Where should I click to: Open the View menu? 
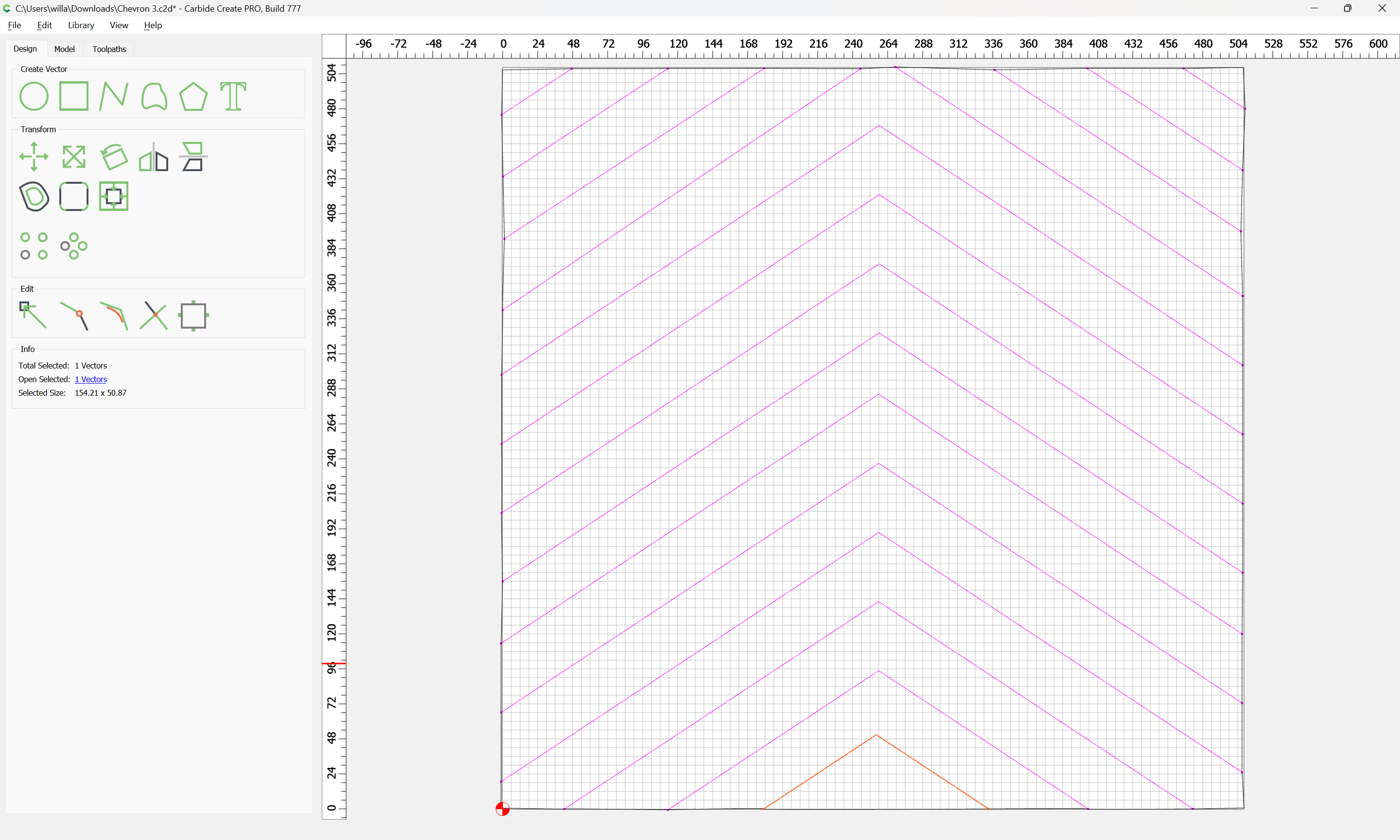(x=119, y=25)
